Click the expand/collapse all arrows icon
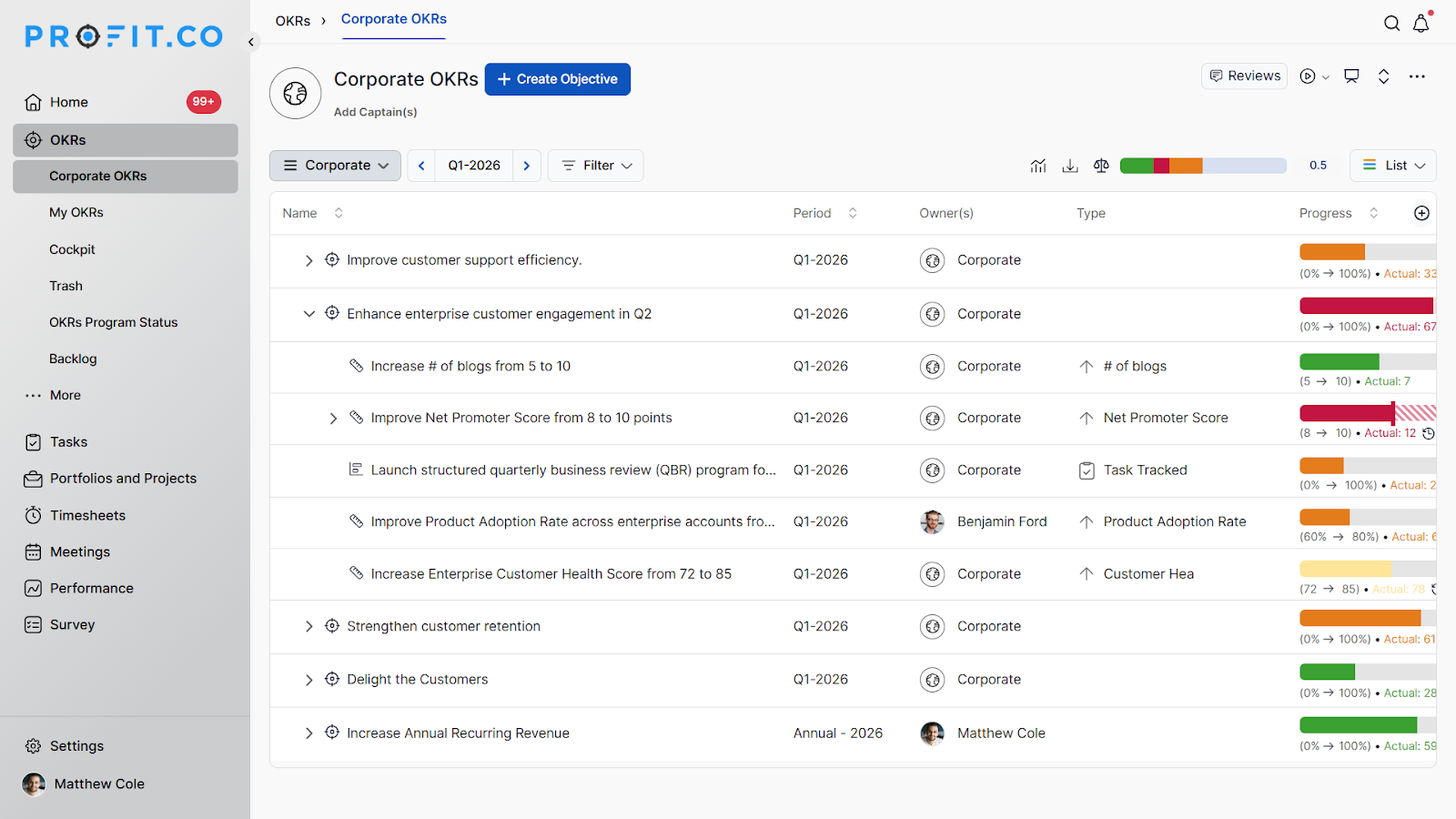1456x819 pixels. click(1383, 76)
